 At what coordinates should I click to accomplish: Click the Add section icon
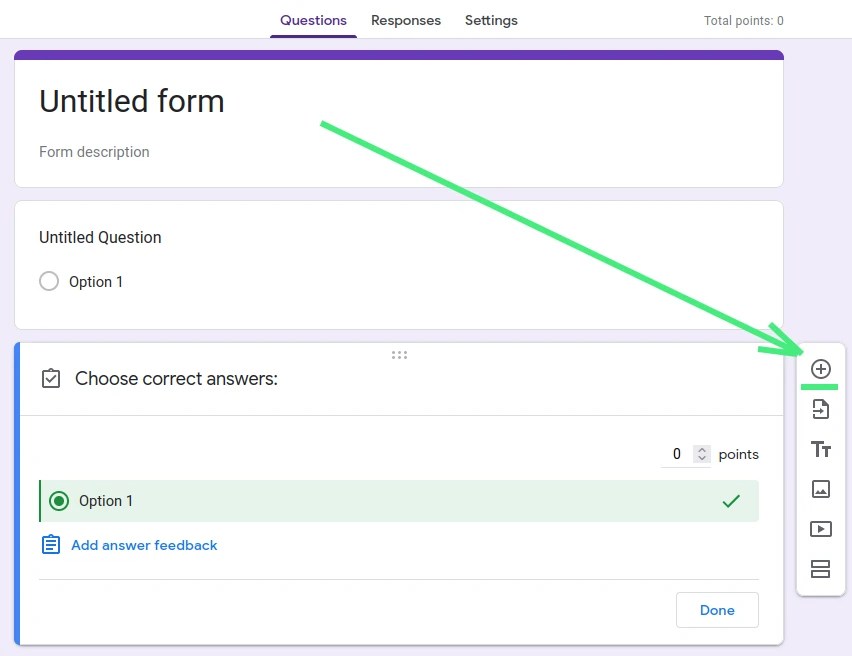click(820, 569)
